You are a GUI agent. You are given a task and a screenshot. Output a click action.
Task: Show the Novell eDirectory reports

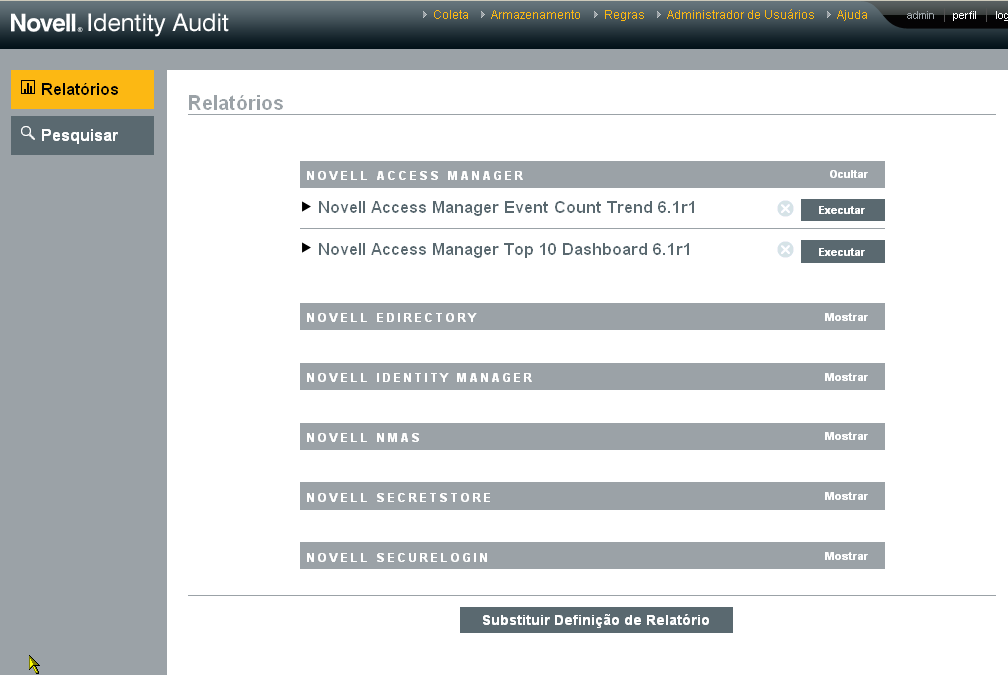click(x=846, y=317)
